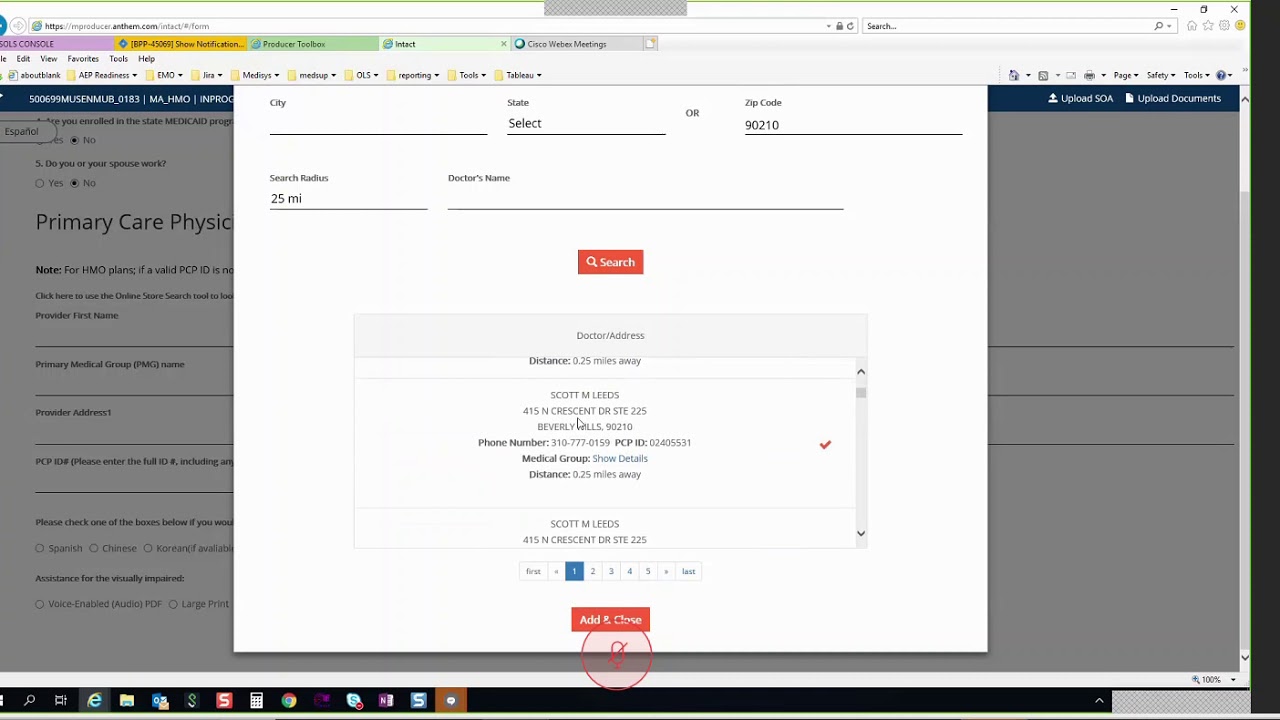Click Show Details medical group link
The width and height of the screenshot is (1280, 720).
620,458
